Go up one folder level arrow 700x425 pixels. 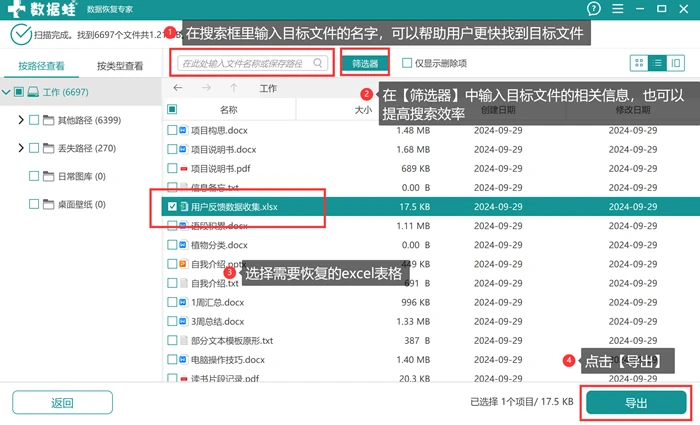click(233, 88)
